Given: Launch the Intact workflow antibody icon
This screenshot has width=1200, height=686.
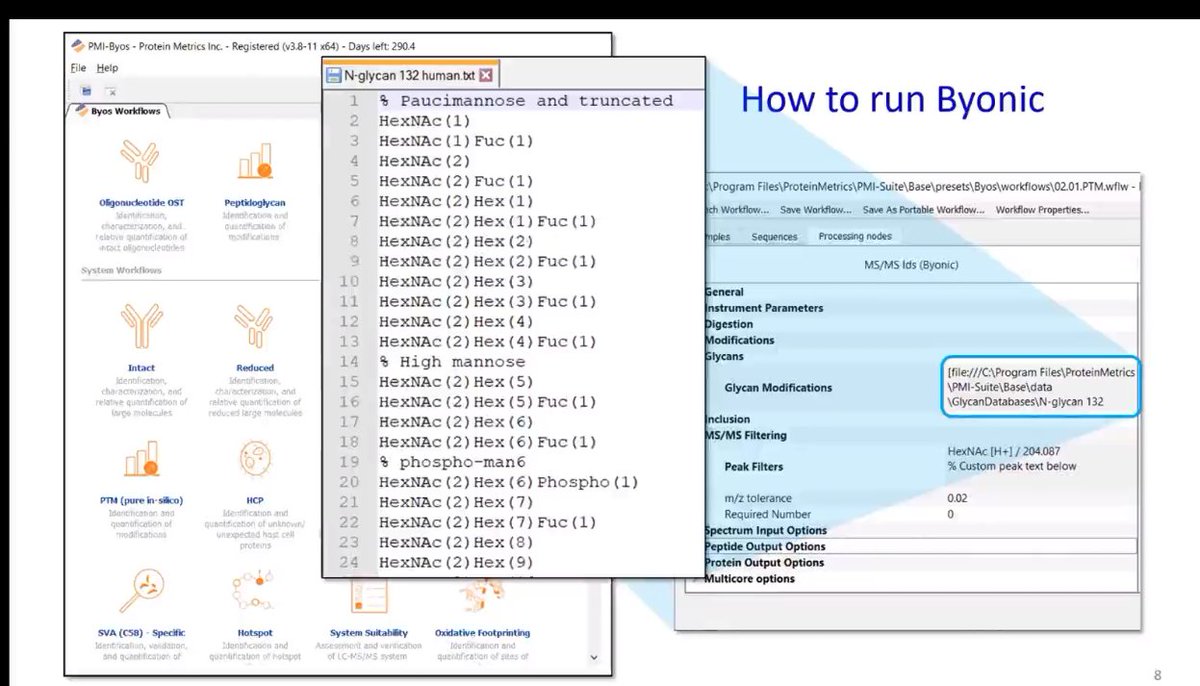Looking at the screenshot, I should click(x=141, y=327).
